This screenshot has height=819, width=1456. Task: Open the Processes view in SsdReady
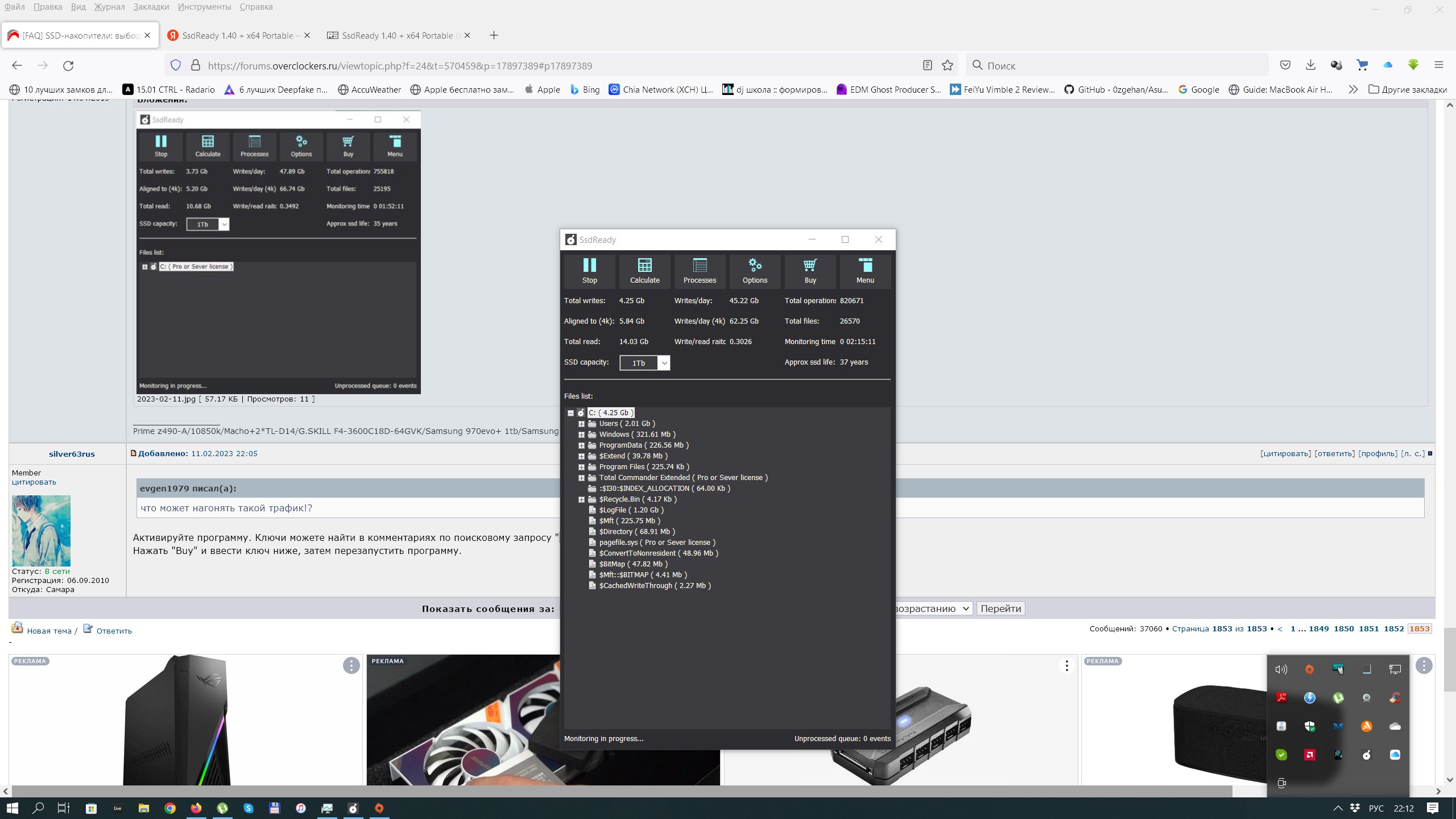(700, 270)
